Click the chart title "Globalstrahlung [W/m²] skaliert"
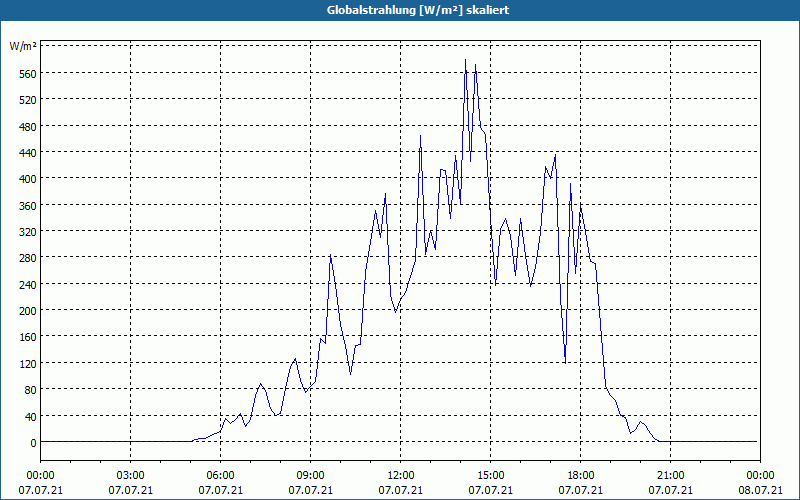 (418, 10)
